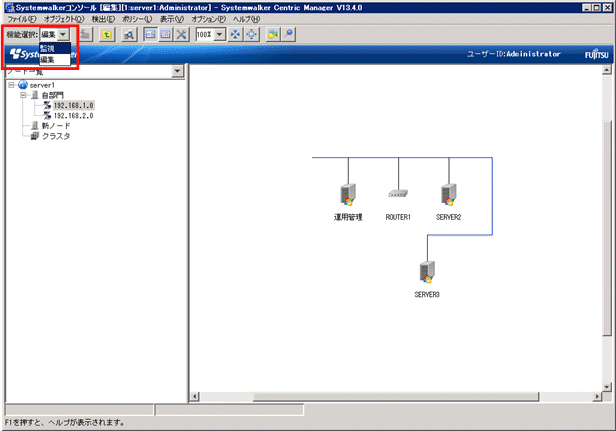Open the ヘルプ(H) menu

(x=246, y=19)
